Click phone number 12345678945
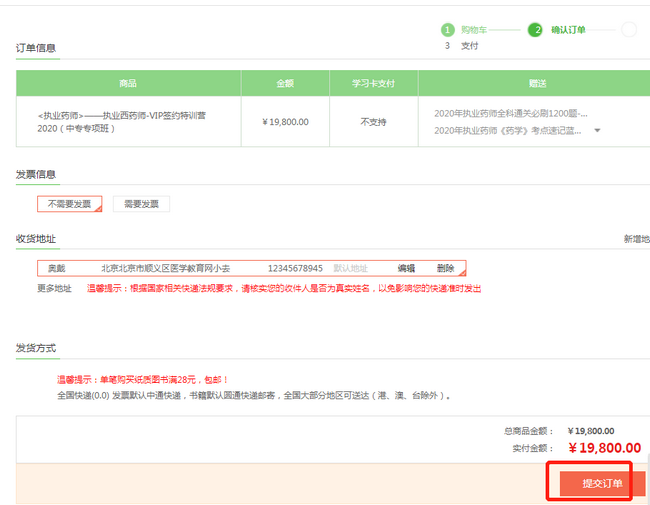The image size is (650, 505). click(x=295, y=268)
